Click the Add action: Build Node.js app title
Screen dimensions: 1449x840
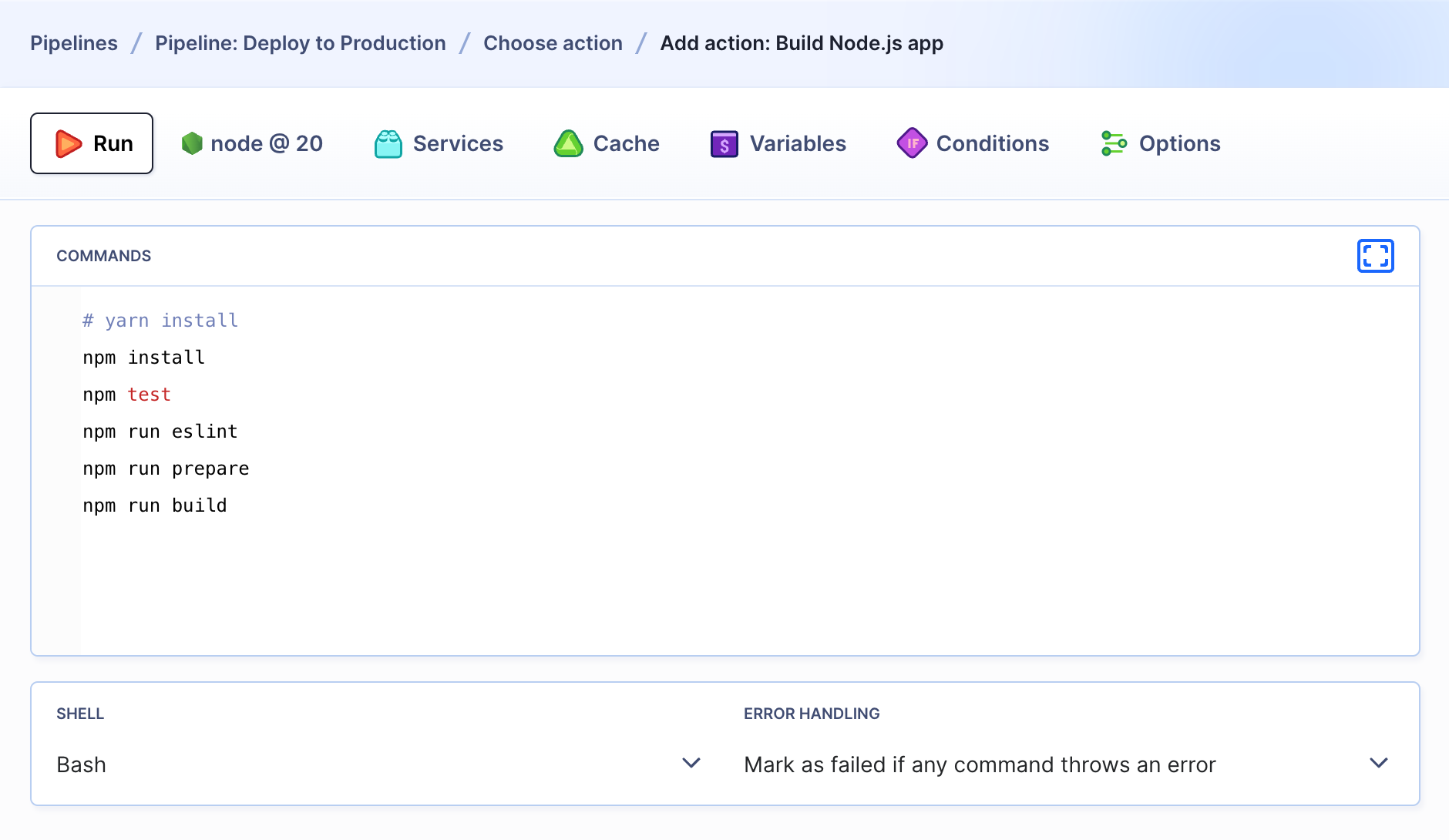point(802,43)
